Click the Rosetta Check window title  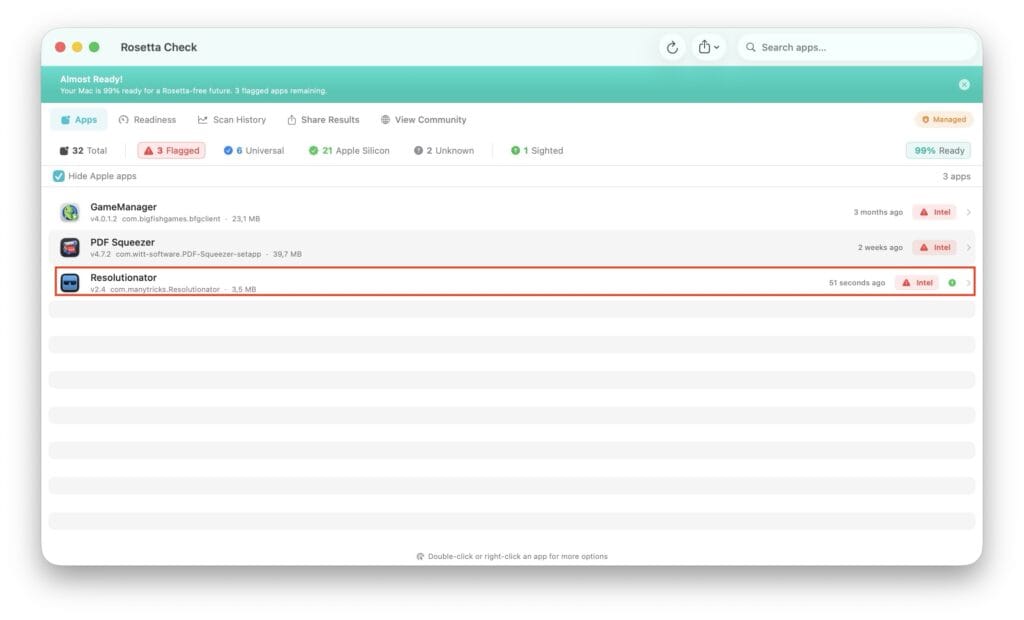pos(159,47)
